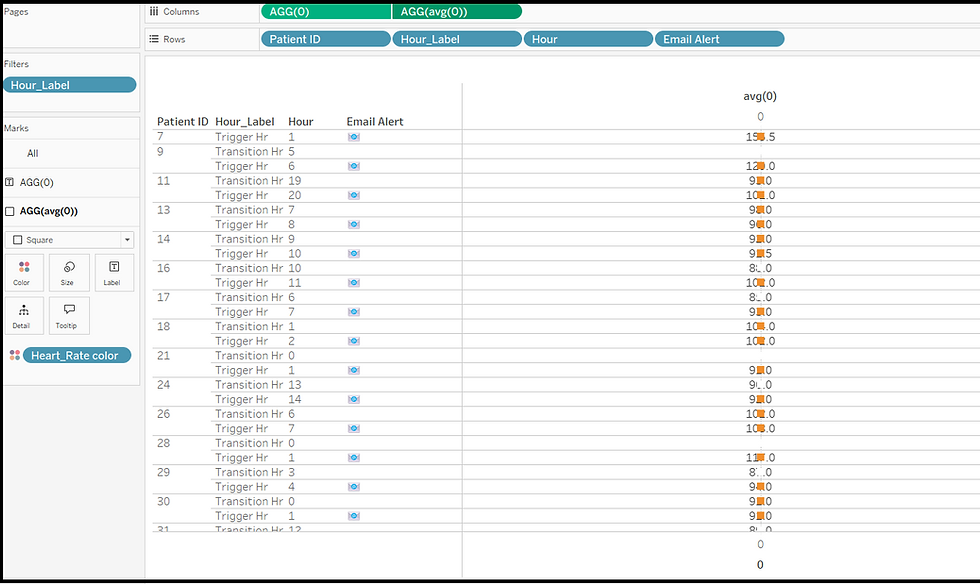Click the Rows shelf icon
The image size is (980, 584).
[x=154, y=39]
